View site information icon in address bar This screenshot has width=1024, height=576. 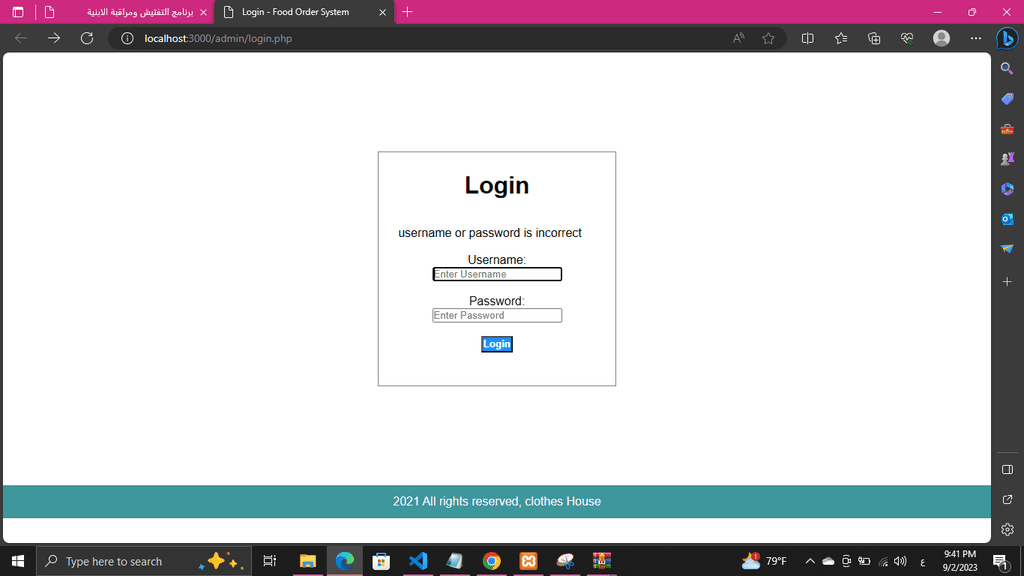coord(127,39)
